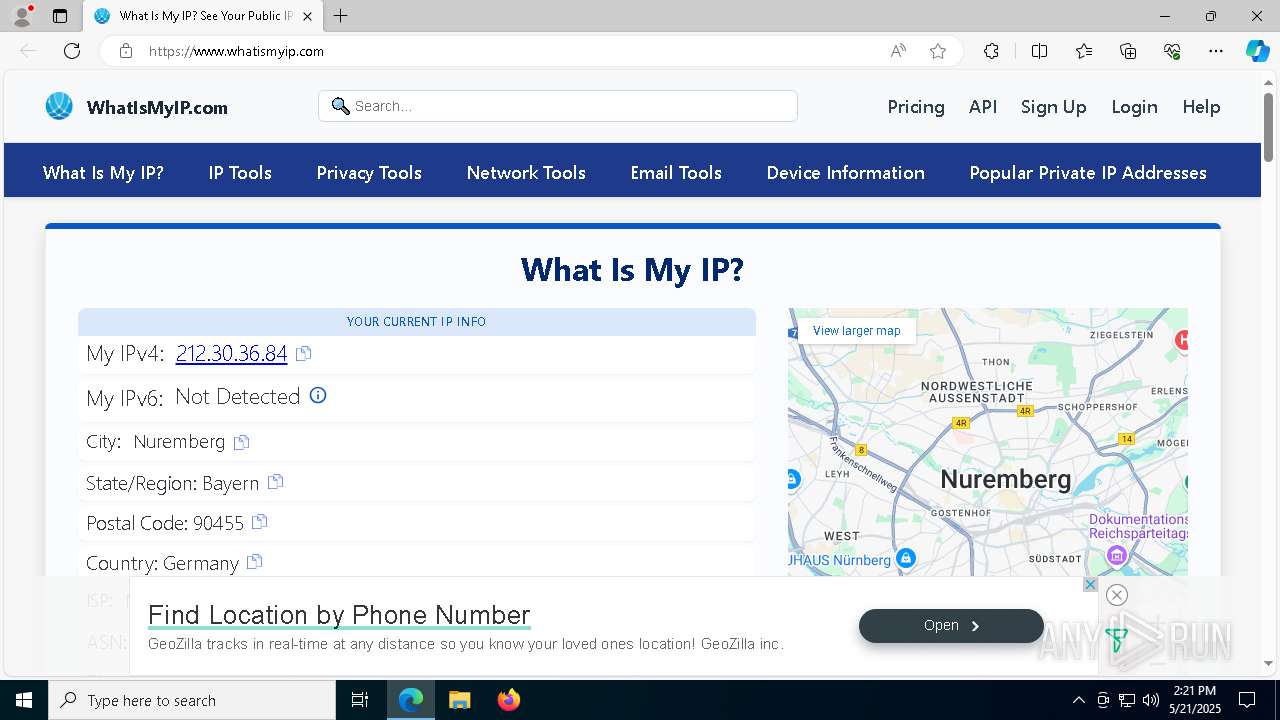Open Edge Settings and more menu
This screenshot has height=720, width=1280.
[x=1216, y=51]
